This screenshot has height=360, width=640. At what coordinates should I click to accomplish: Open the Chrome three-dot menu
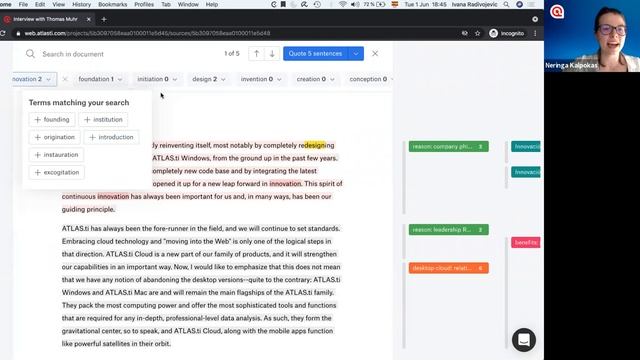[x=535, y=33]
